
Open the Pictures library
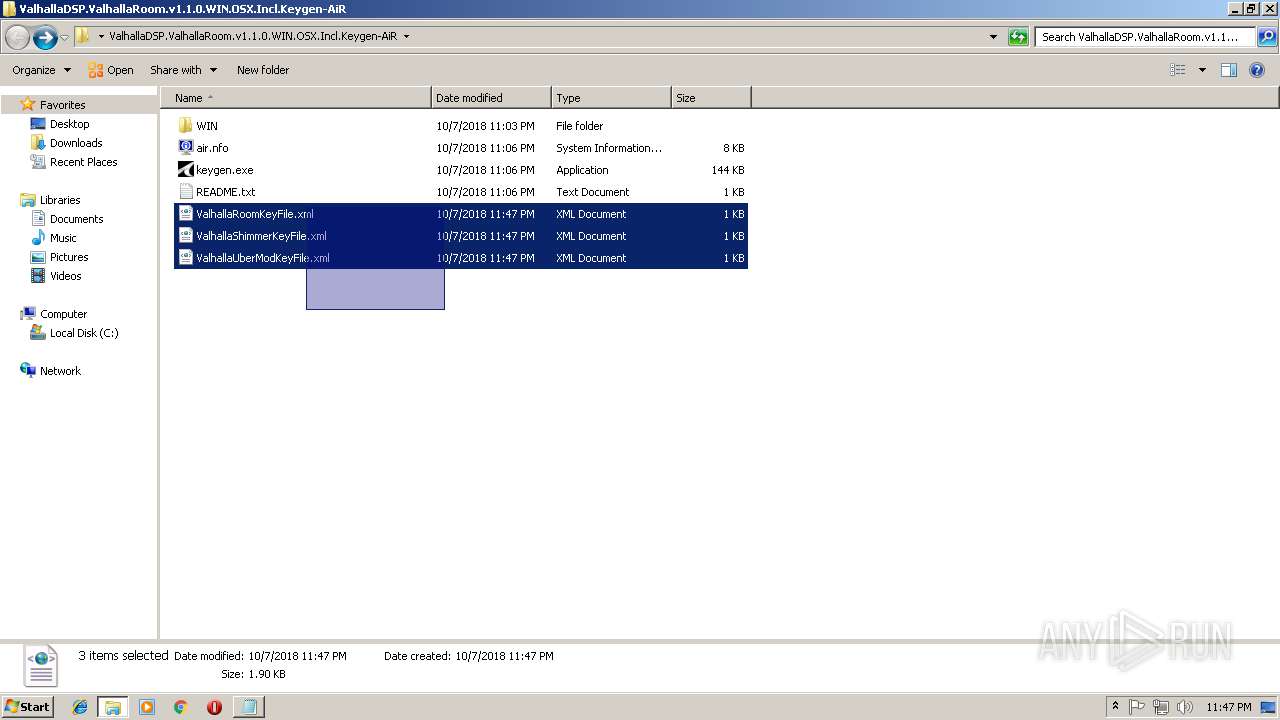coord(69,257)
